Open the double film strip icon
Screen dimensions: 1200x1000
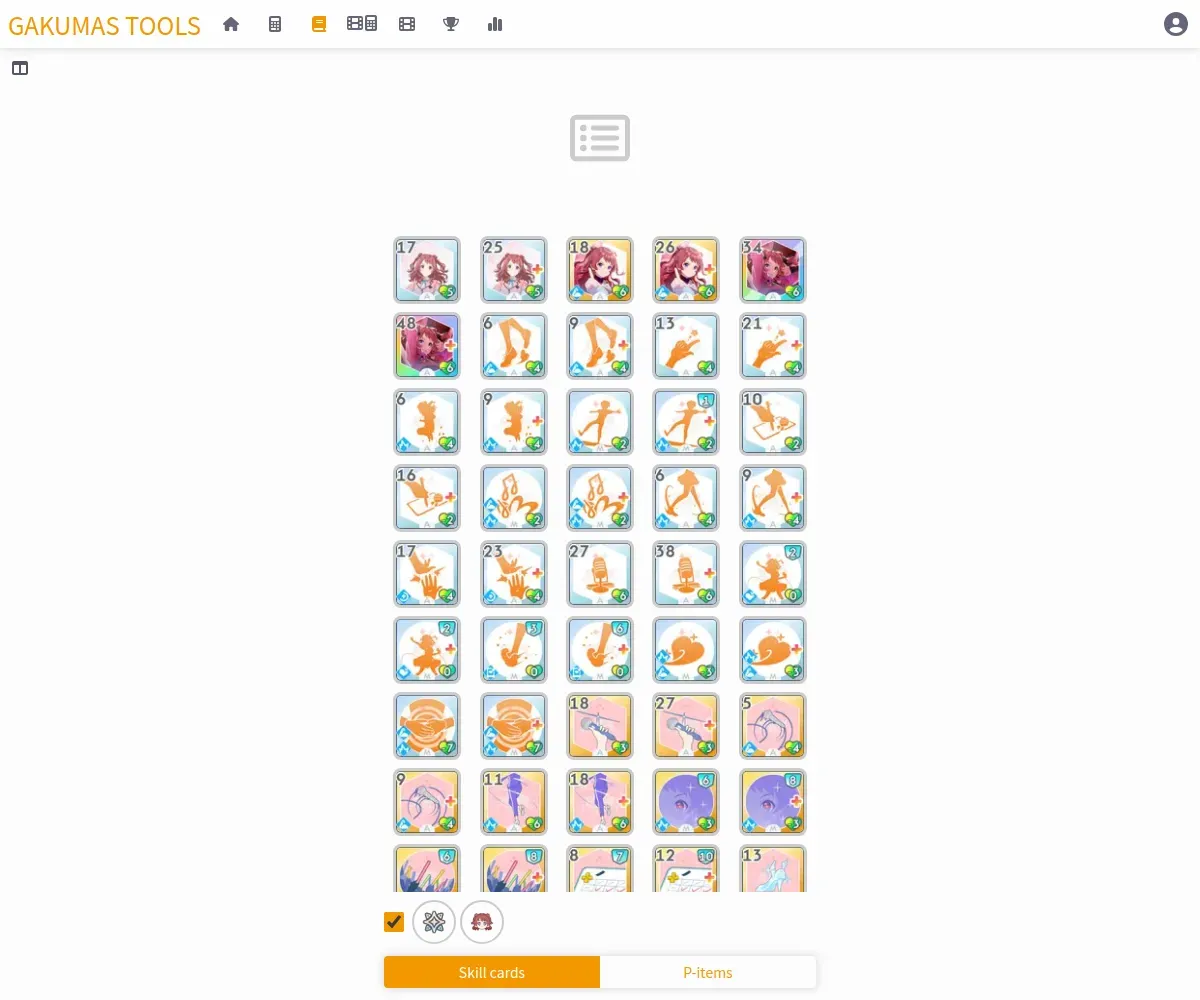point(362,24)
